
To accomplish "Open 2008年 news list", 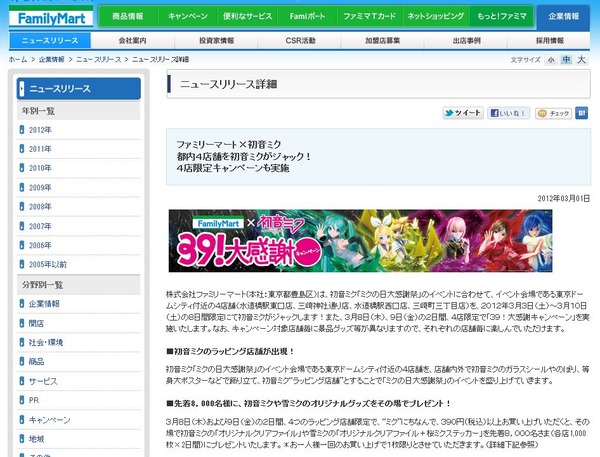I will coord(40,207).
